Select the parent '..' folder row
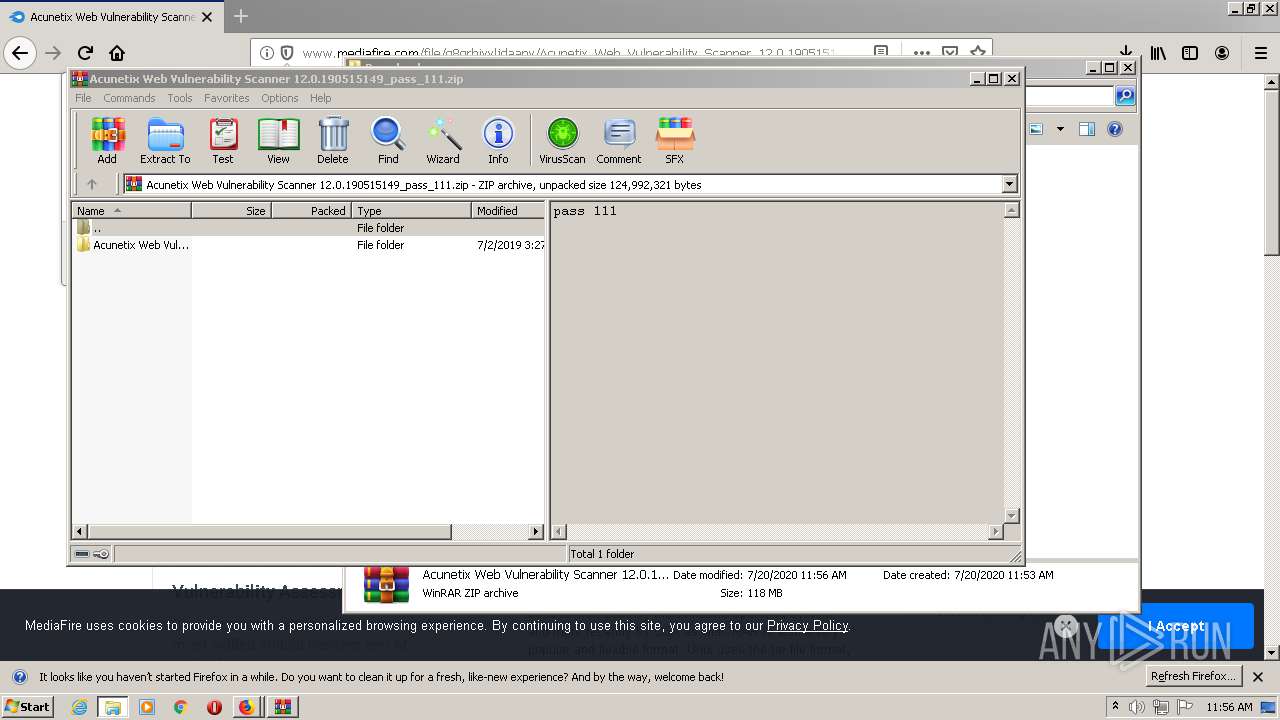1280x720 pixels. tap(309, 228)
